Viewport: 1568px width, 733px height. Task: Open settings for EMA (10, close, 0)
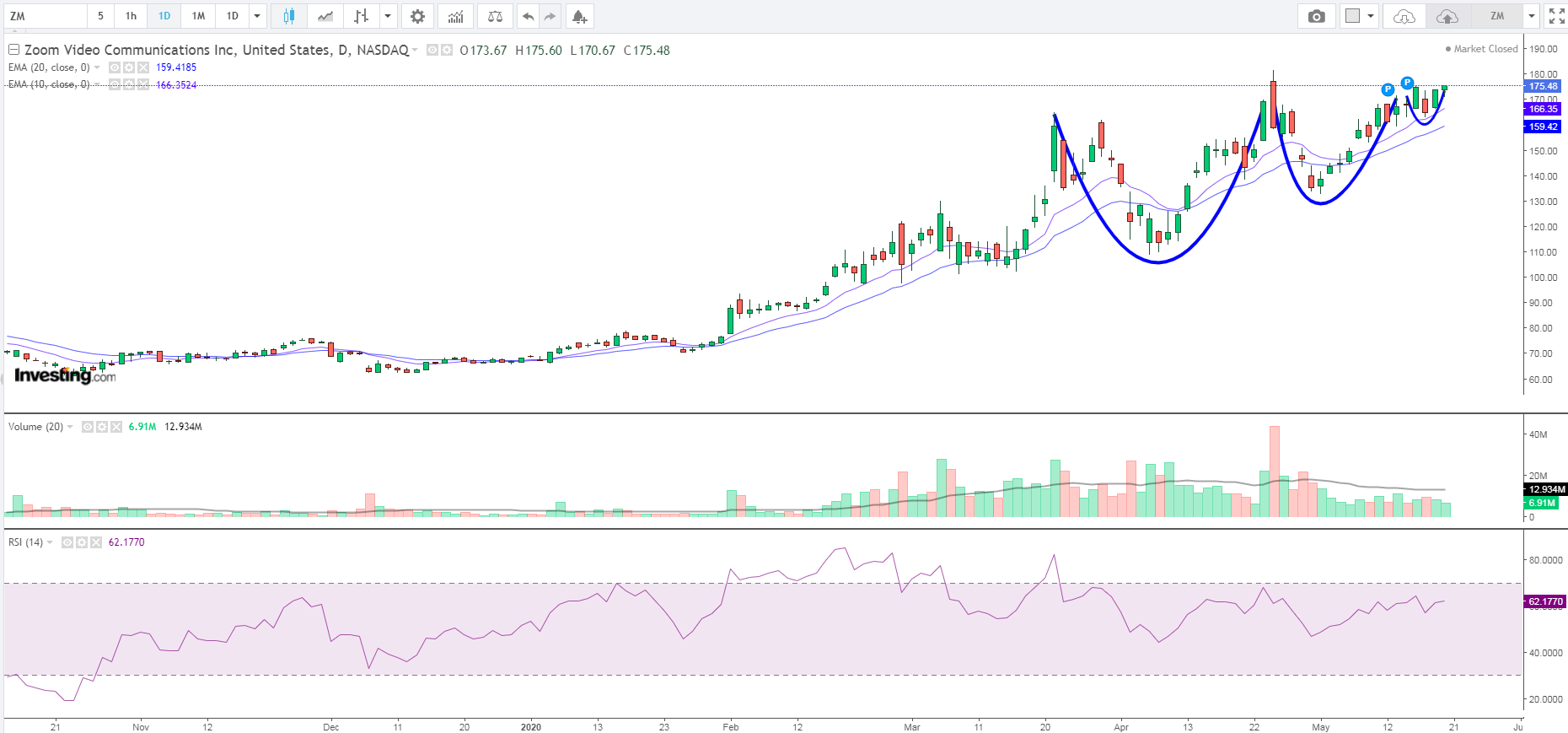tap(128, 84)
